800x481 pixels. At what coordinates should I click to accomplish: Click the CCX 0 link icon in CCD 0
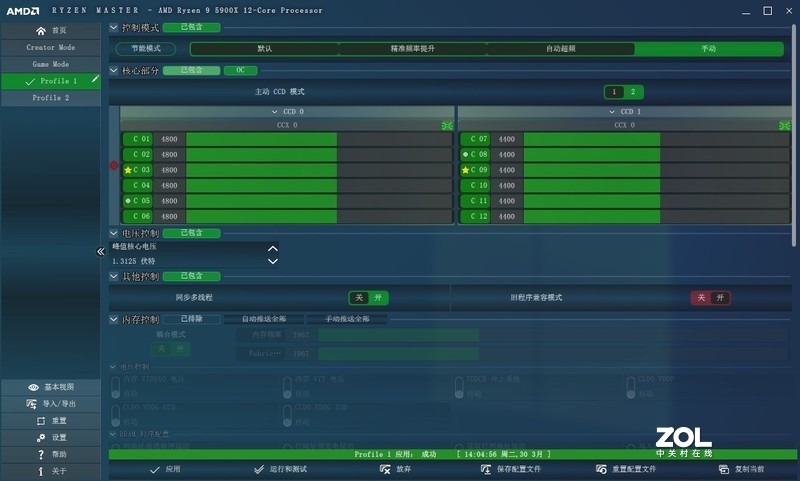point(446,125)
